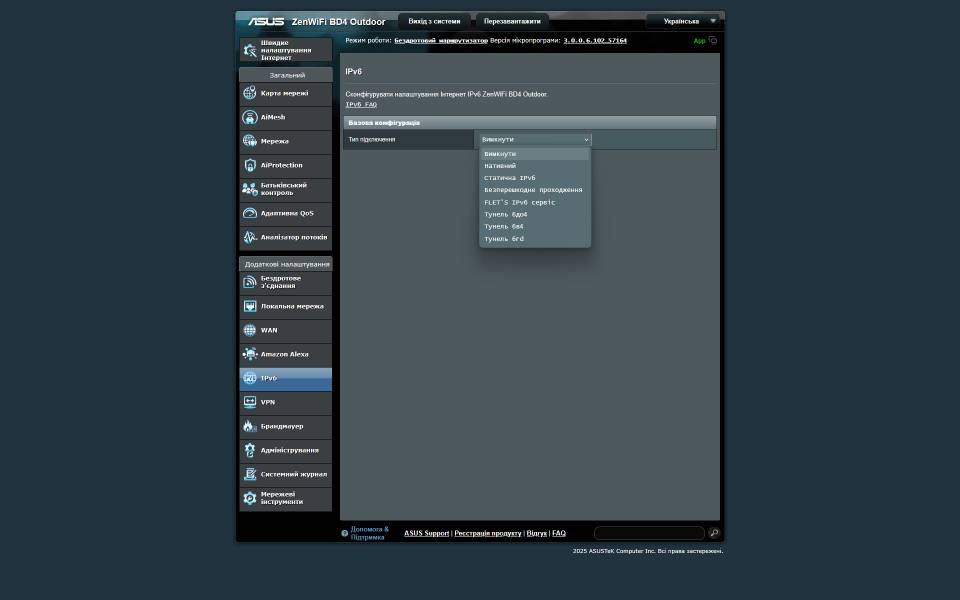Image resolution: width=960 pixels, height=600 pixels.
Task: Open AiProtection shield icon
Action: click(x=250, y=165)
